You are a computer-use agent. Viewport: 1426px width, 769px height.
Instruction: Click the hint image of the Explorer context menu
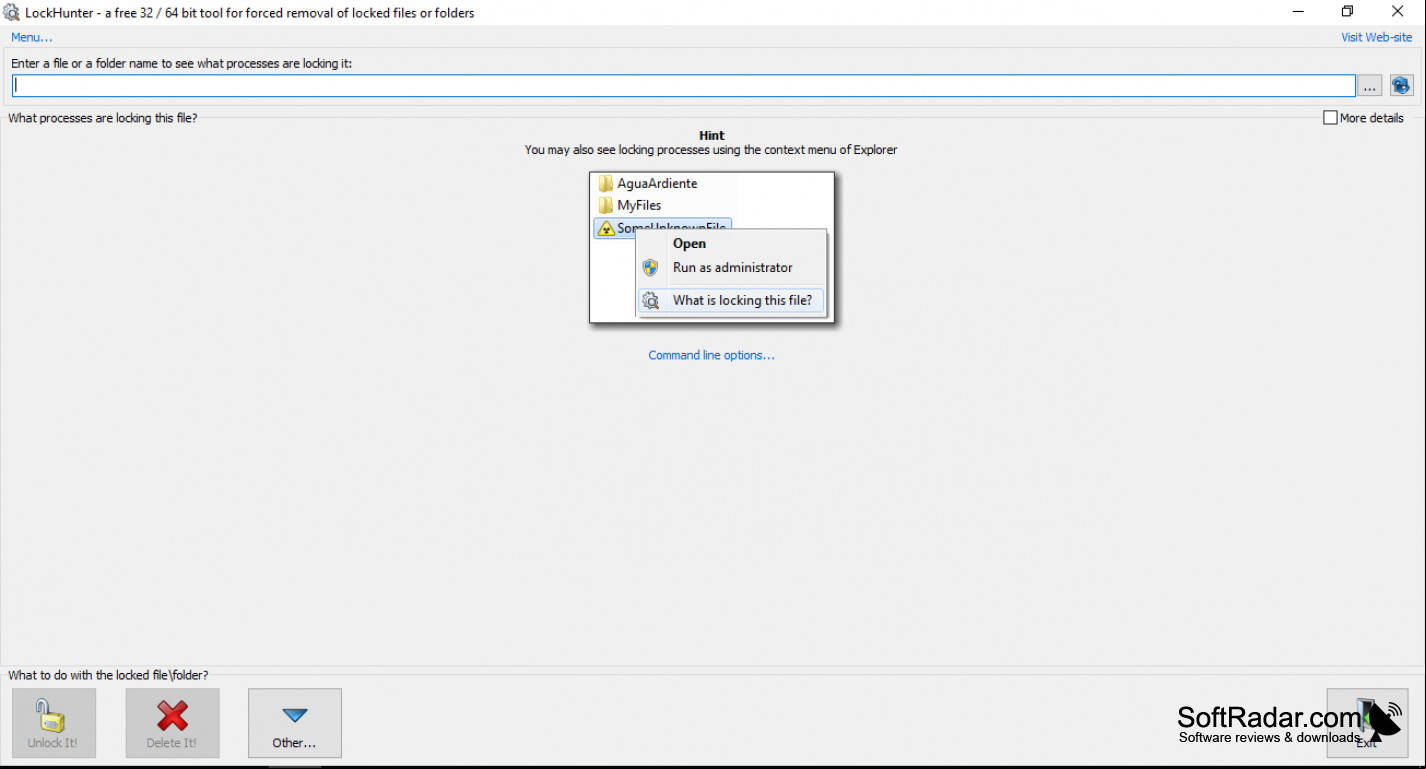point(712,248)
